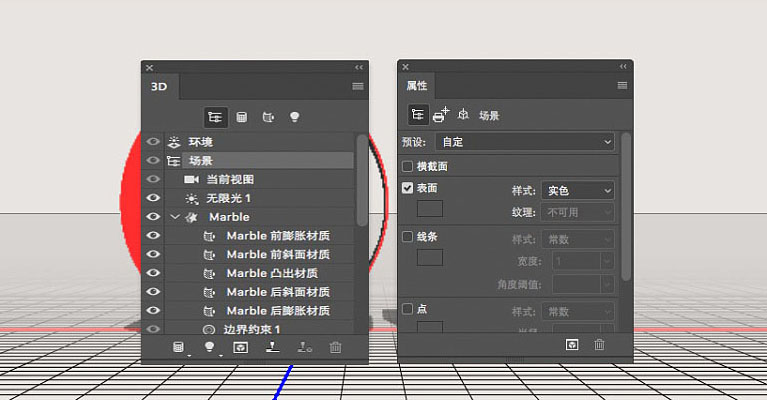The image size is (767, 400).
Task: Delete selected item in 3D panel
Action: click(335, 347)
